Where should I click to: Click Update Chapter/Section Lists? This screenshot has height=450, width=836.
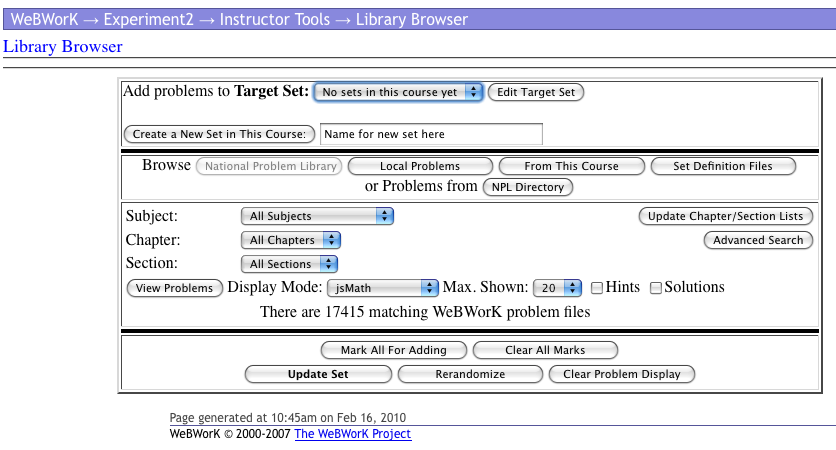[x=726, y=216]
